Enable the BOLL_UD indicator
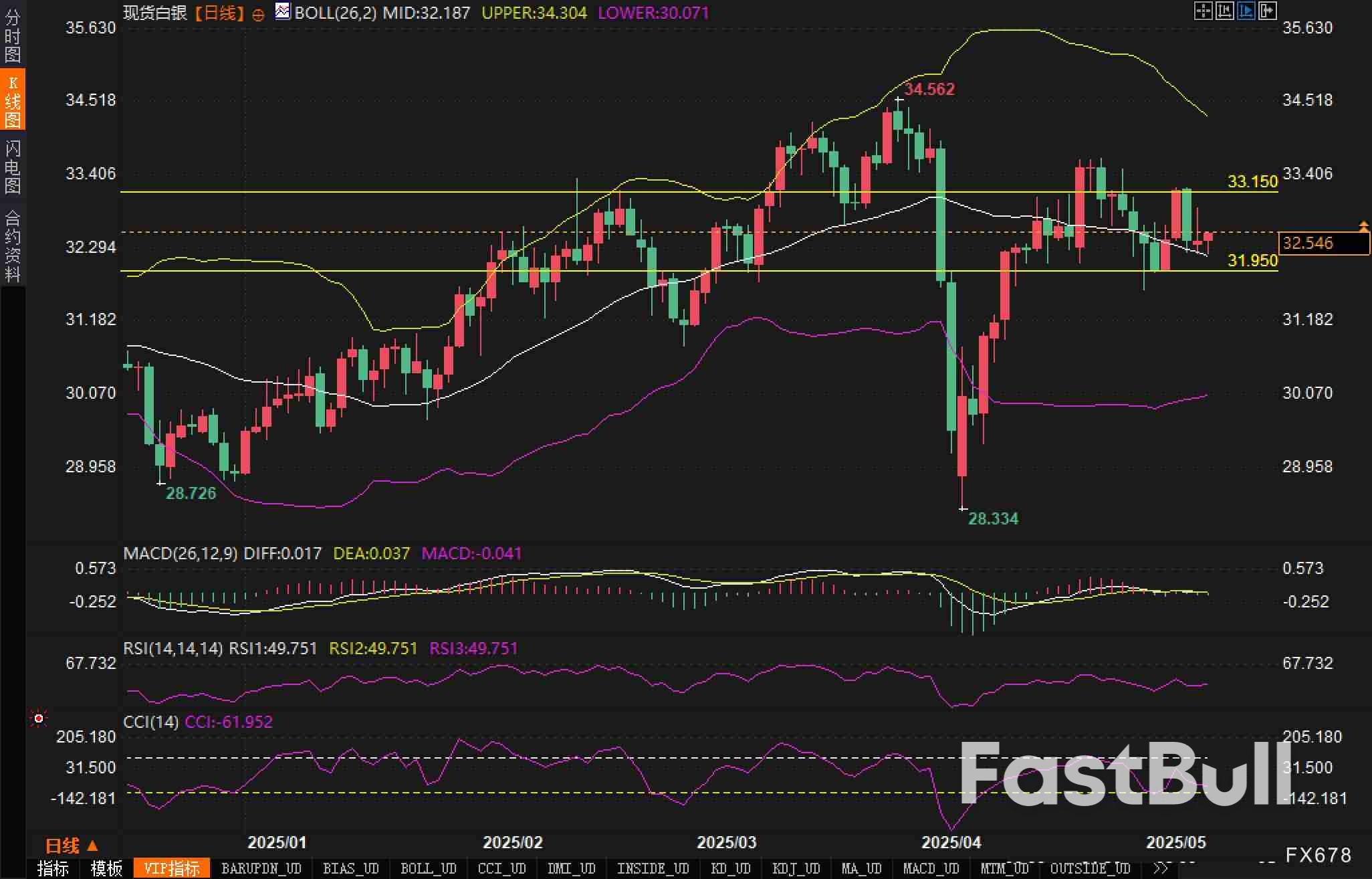The image size is (1372, 879). [428, 868]
